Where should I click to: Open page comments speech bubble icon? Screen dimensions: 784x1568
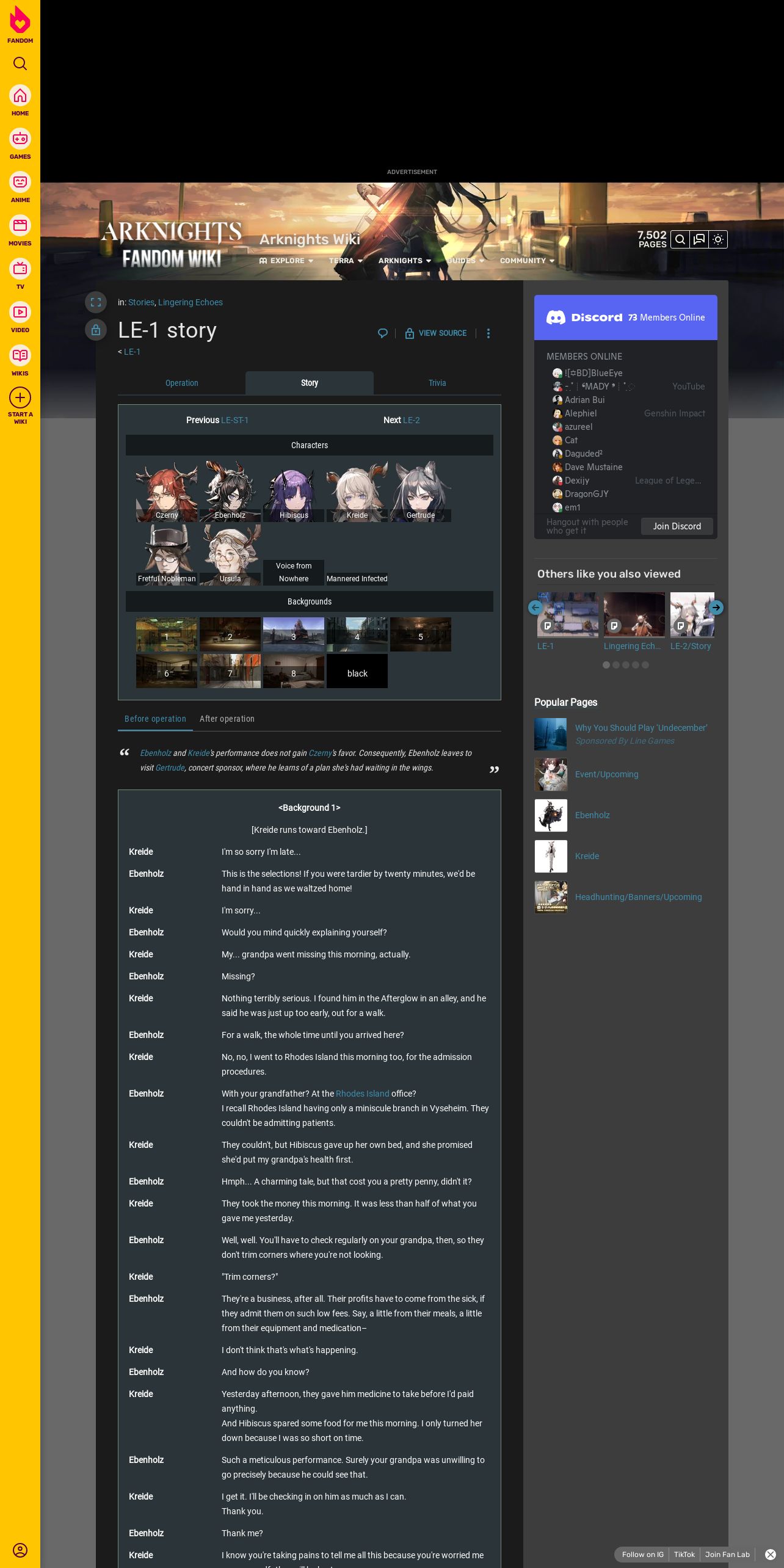383,333
